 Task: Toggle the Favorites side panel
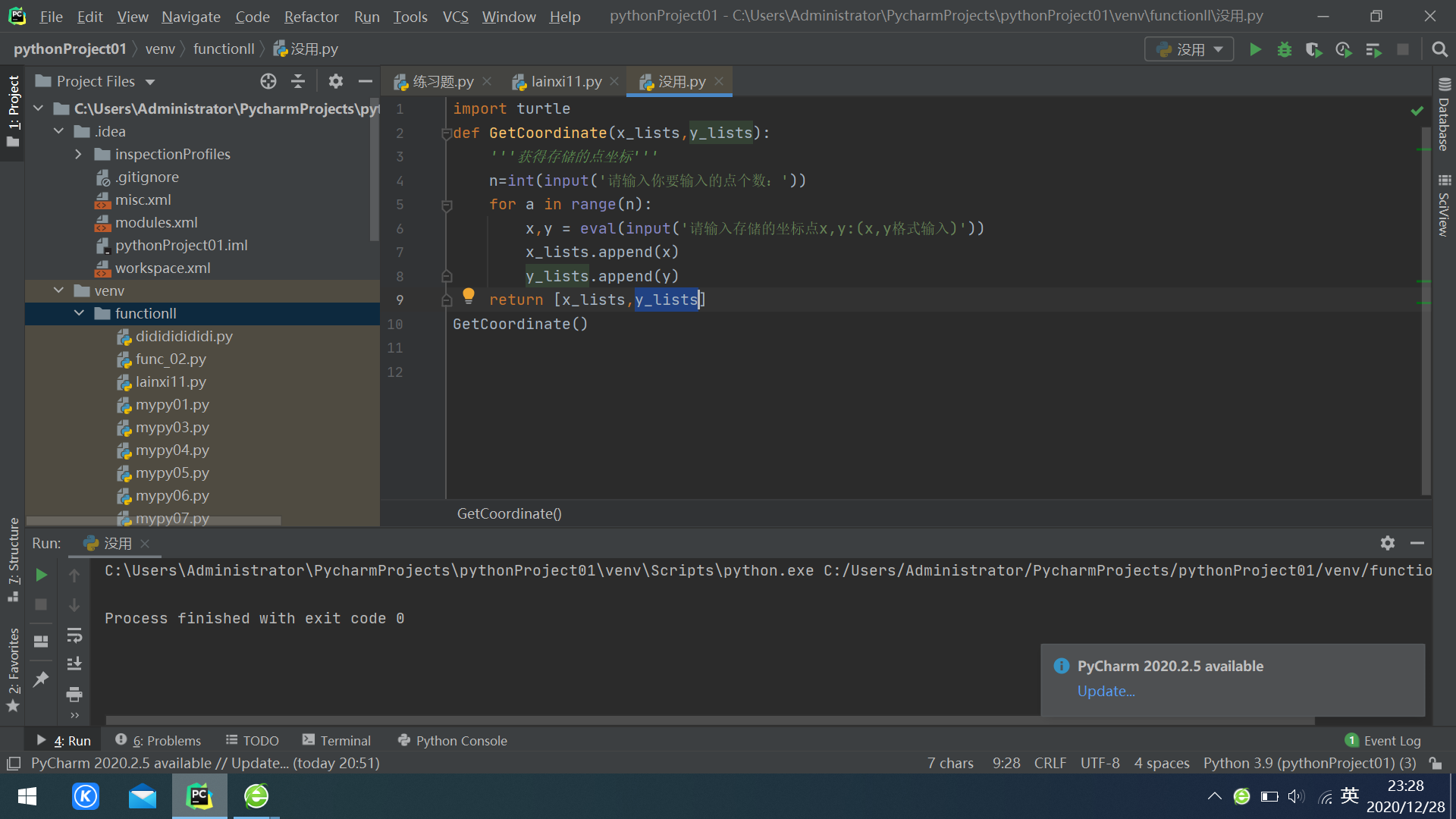click(x=13, y=670)
